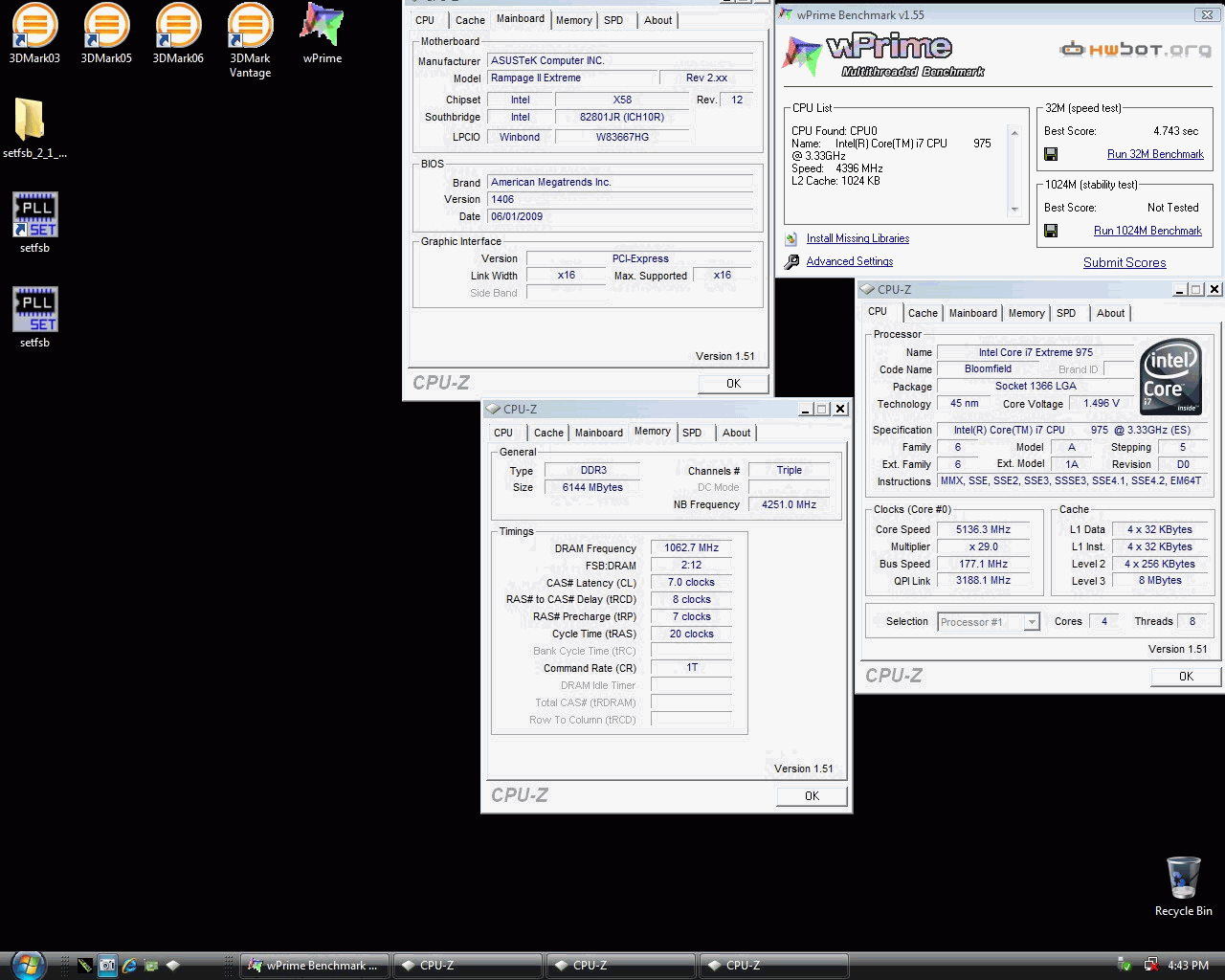The image size is (1225, 980).
Task: Click the Bloomfield code name field
Action: (x=988, y=368)
